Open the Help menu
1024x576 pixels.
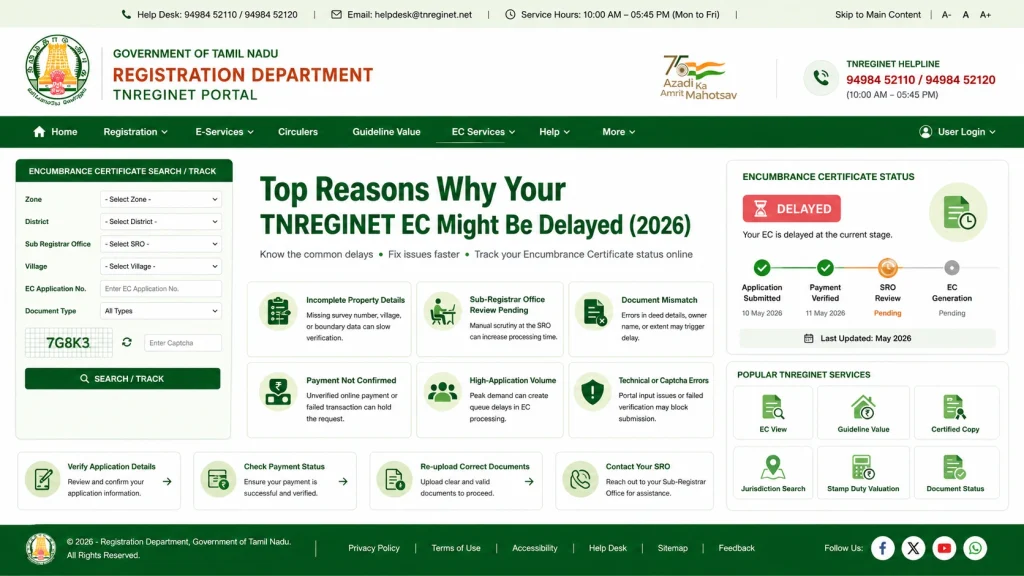pos(554,132)
